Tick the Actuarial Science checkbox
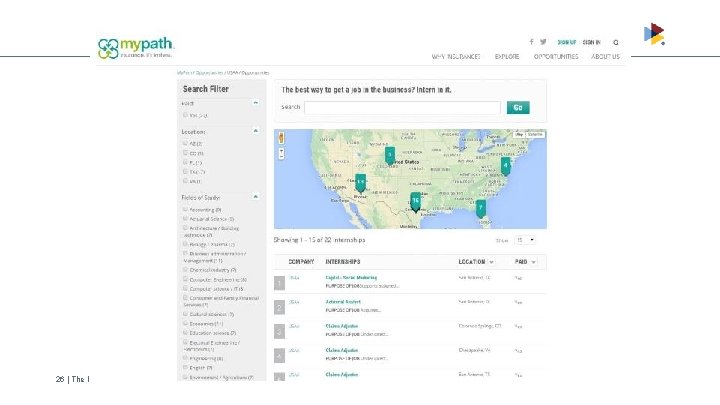720x405 pixels. click(186, 219)
